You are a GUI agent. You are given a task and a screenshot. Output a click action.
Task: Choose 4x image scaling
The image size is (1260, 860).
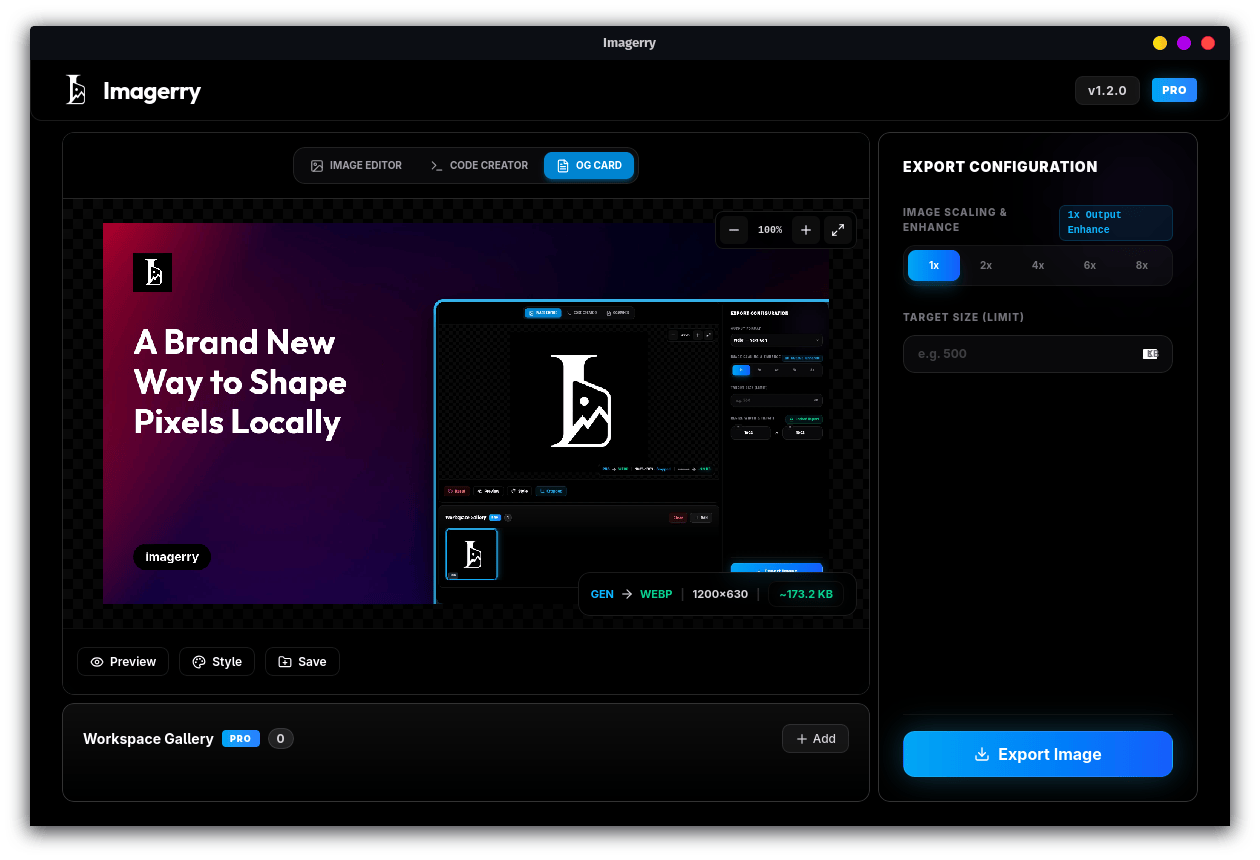(x=1038, y=266)
